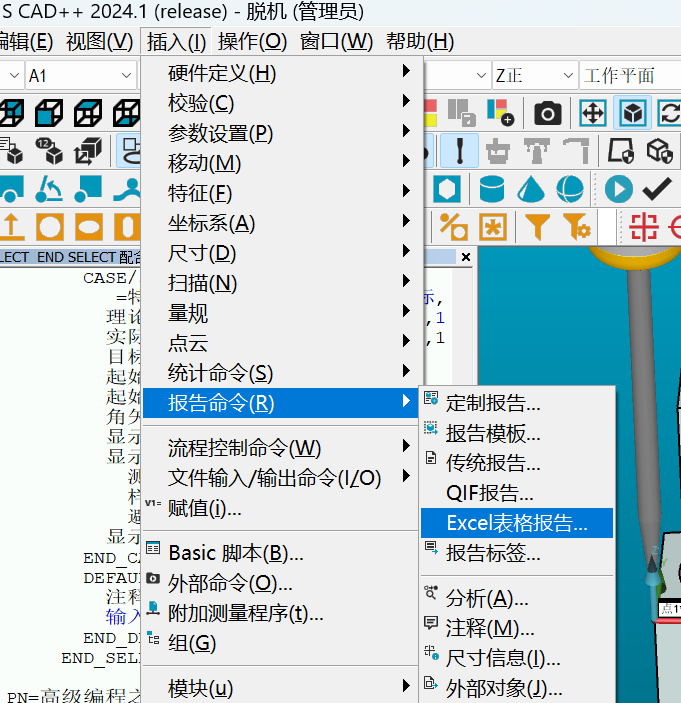The width and height of the screenshot is (681, 703).
Task: Open the Edit (编辑) menu
Action: click(x=26, y=42)
